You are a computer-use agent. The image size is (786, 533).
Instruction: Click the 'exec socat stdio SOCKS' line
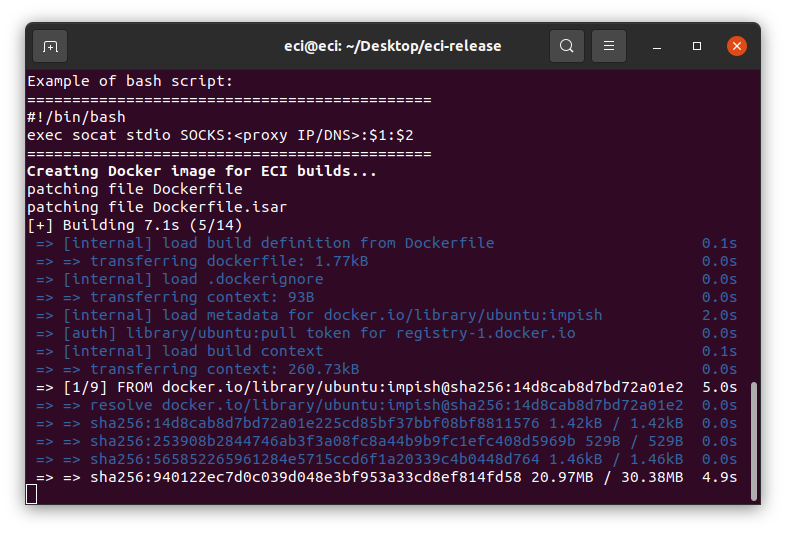click(220, 135)
